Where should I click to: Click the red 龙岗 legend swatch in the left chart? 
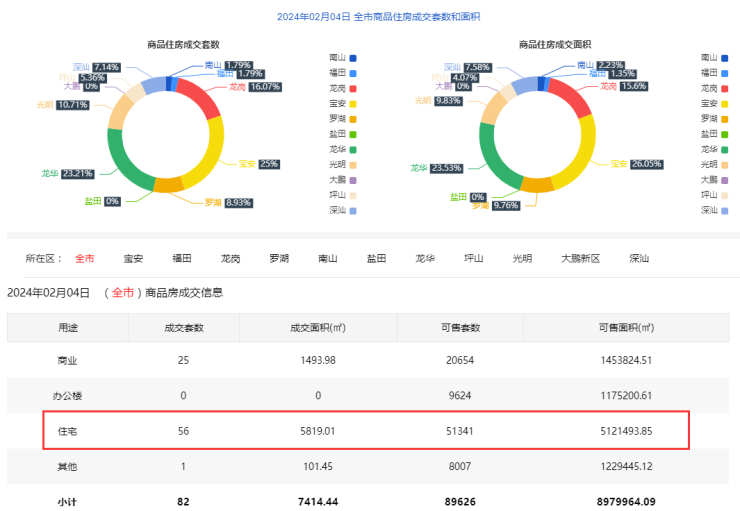353,88
